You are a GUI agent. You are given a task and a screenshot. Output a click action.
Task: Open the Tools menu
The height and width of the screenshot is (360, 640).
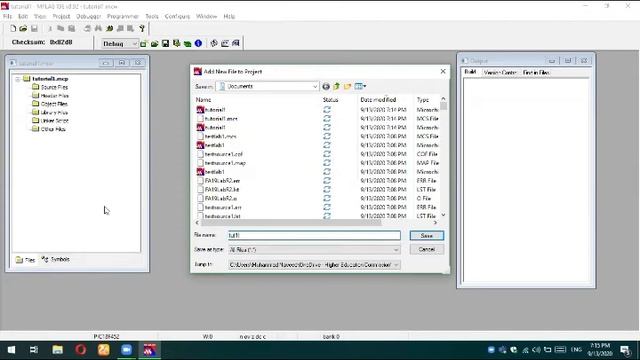pyautogui.click(x=152, y=16)
